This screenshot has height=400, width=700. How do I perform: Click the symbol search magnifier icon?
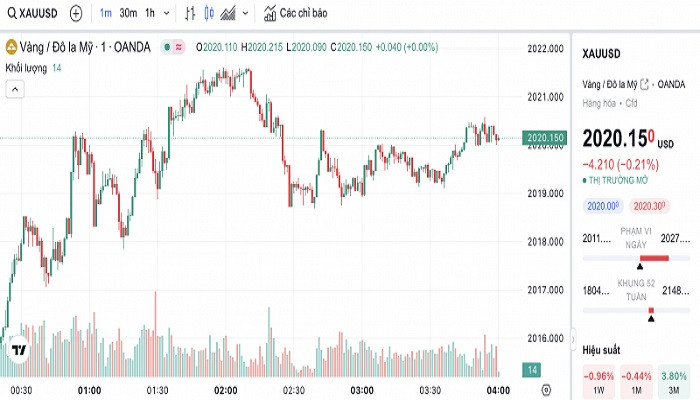[11, 14]
